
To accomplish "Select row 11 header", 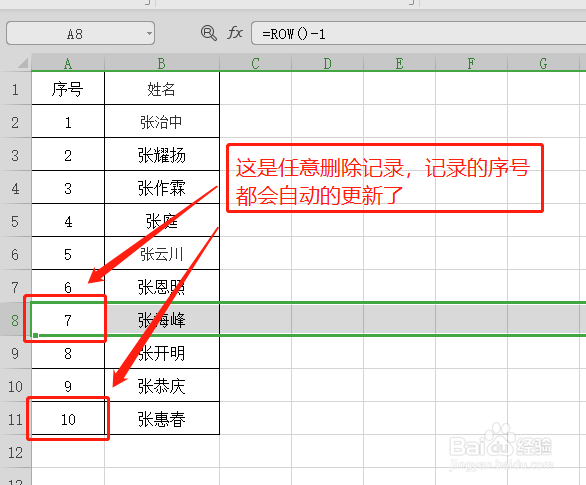I will [x=15, y=419].
